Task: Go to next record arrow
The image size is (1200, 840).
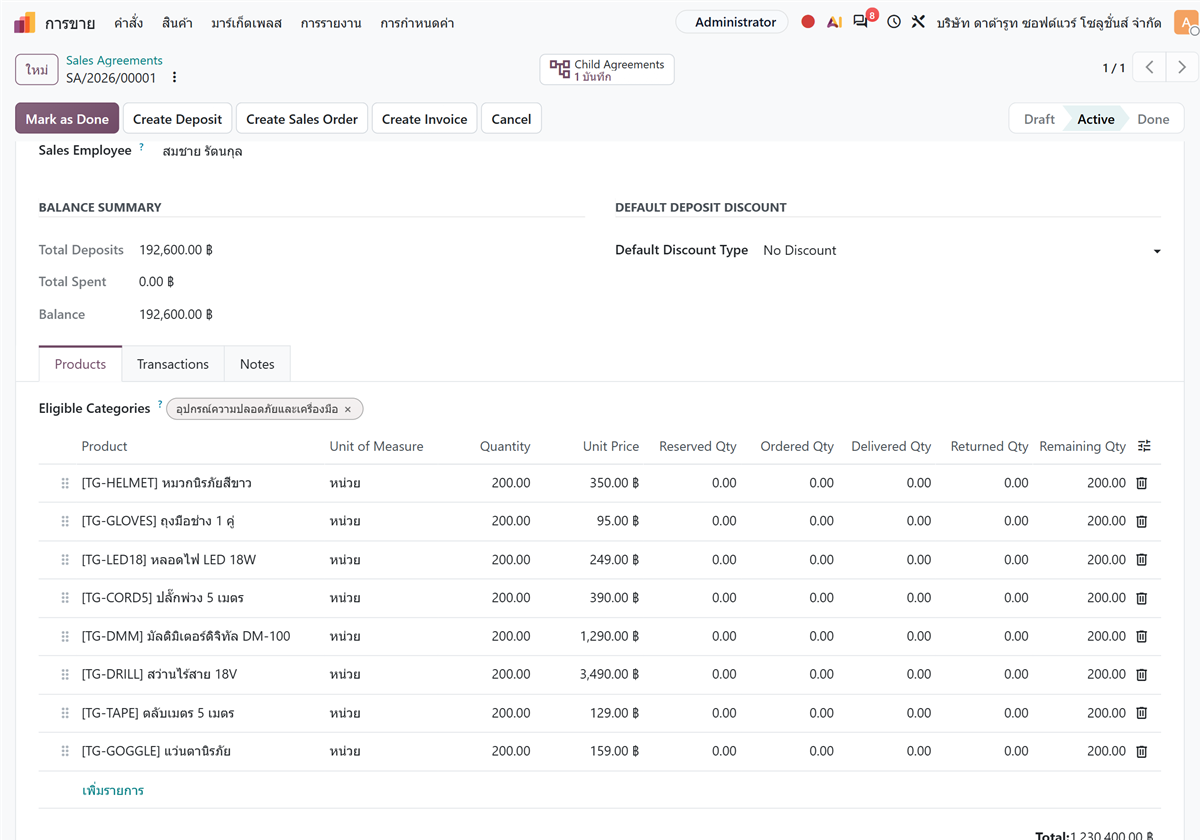Action: (x=1182, y=68)
